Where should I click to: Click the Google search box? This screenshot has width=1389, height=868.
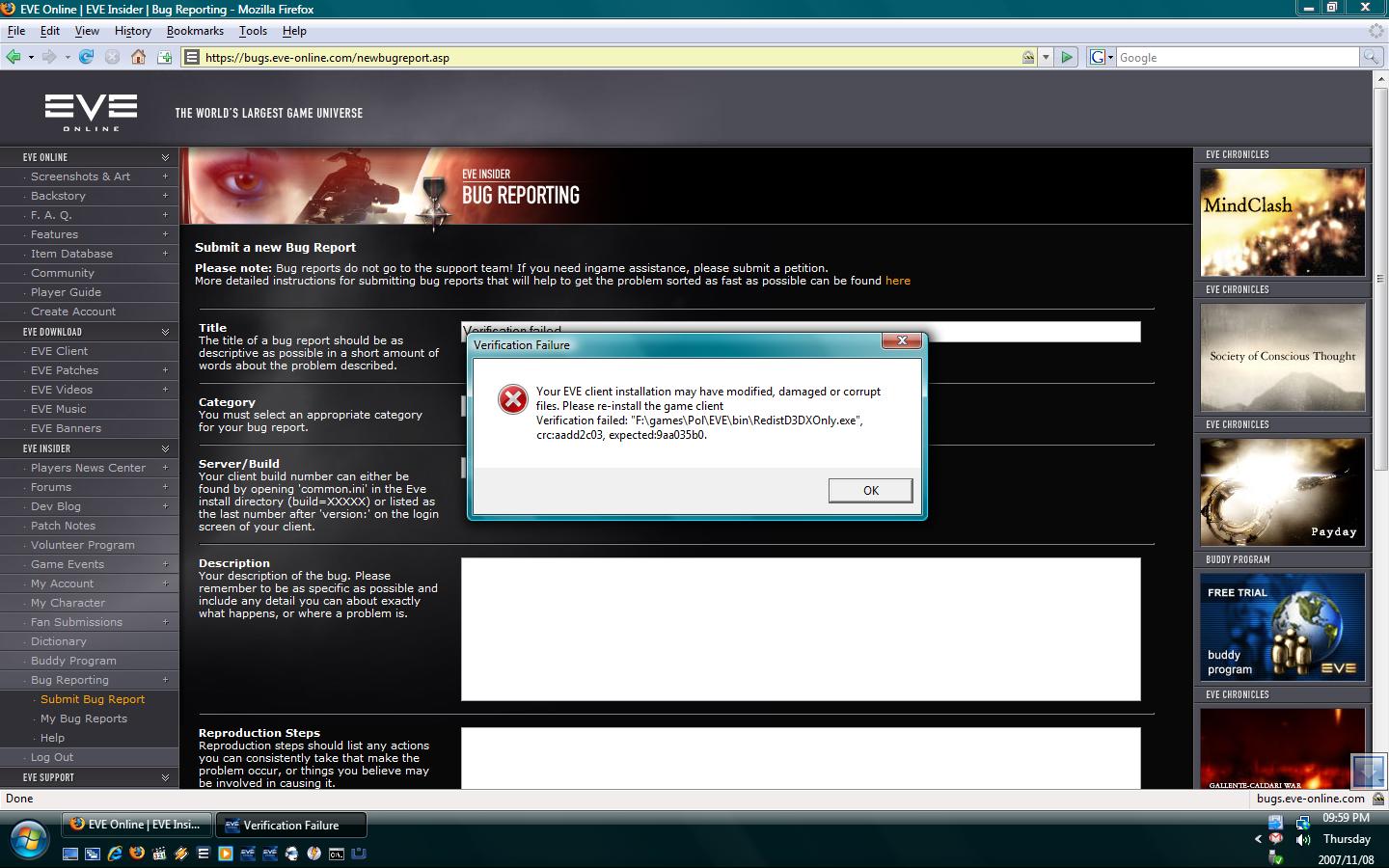(1237, 57)
